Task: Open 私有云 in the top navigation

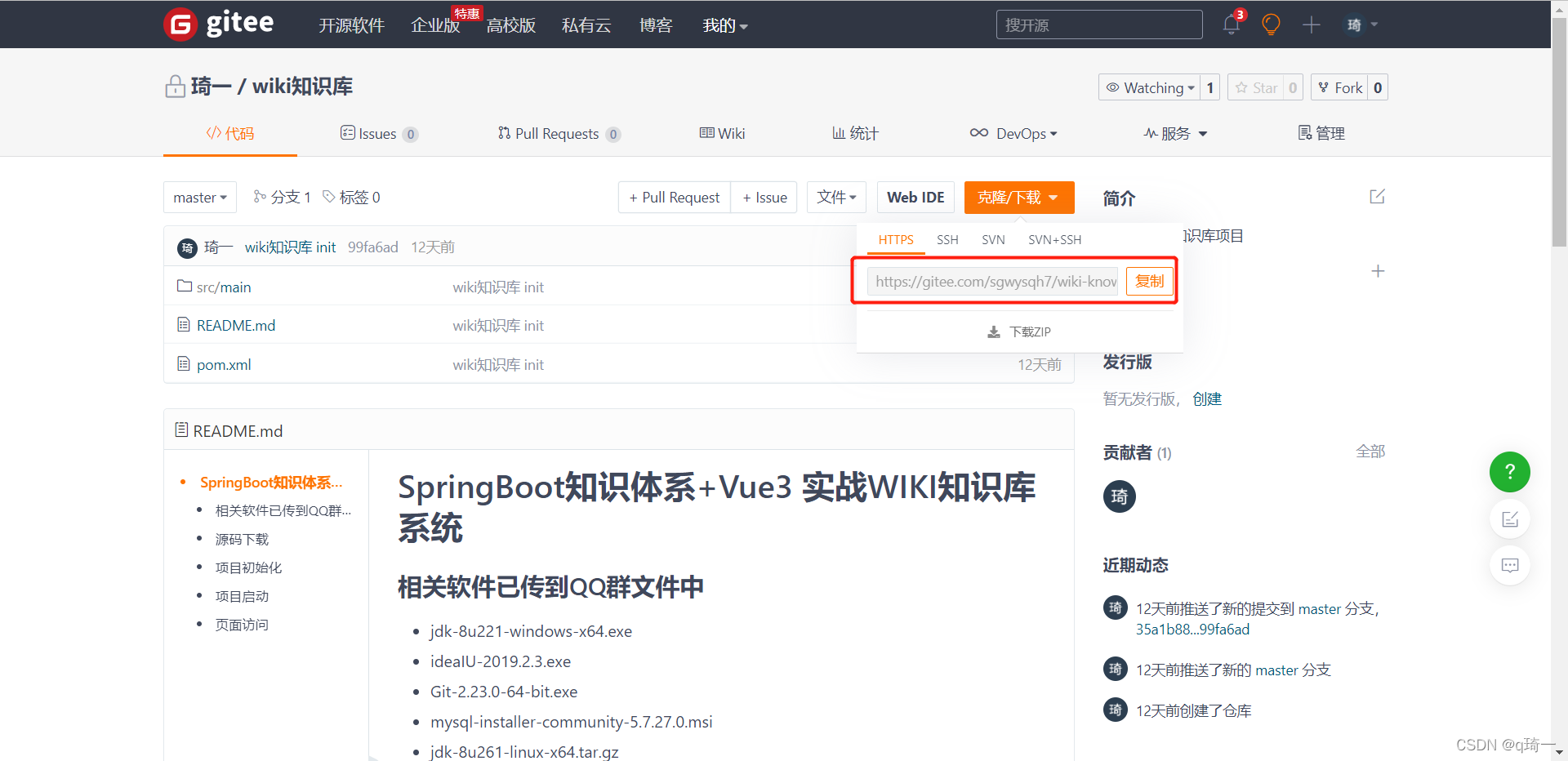Action: tap(586, 25)
